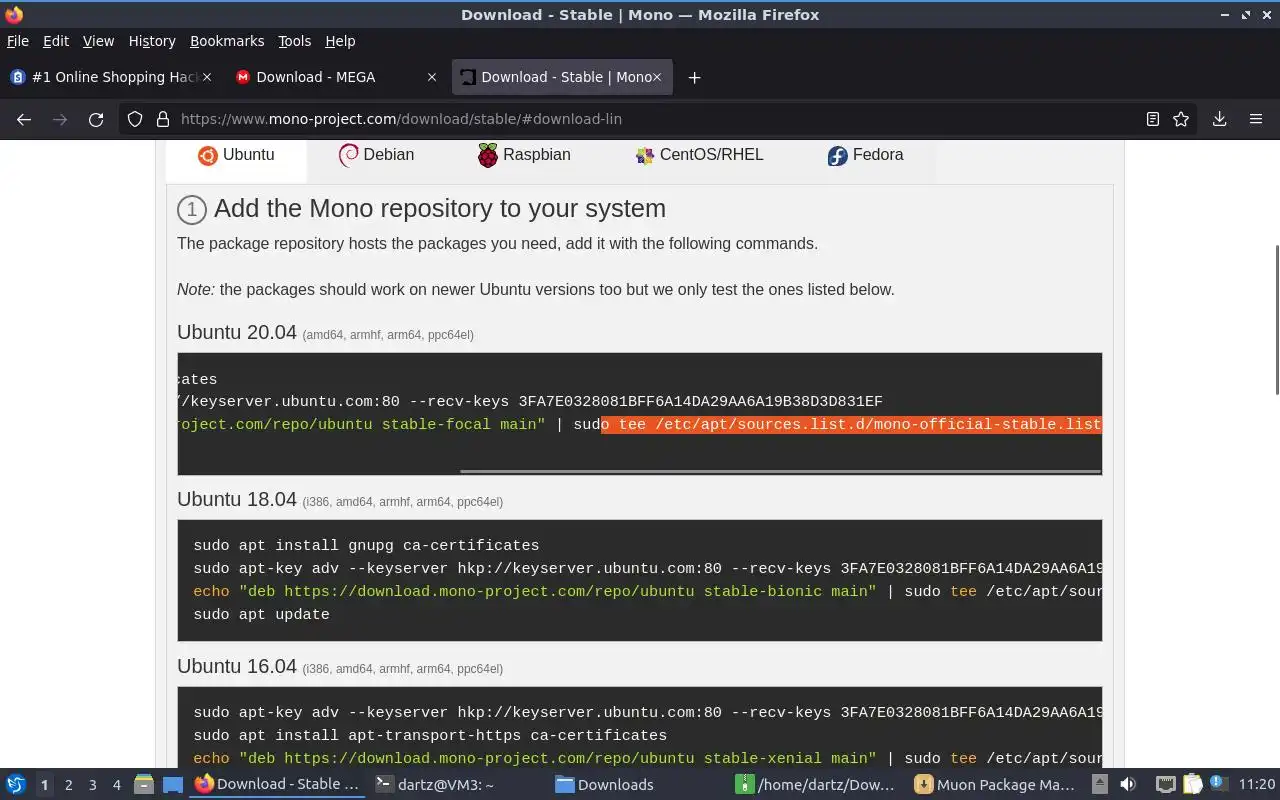Open the taskbar application launcher icon
Image resolution: width=1280 pixels, height=800 pixels.
pos(15,784)
